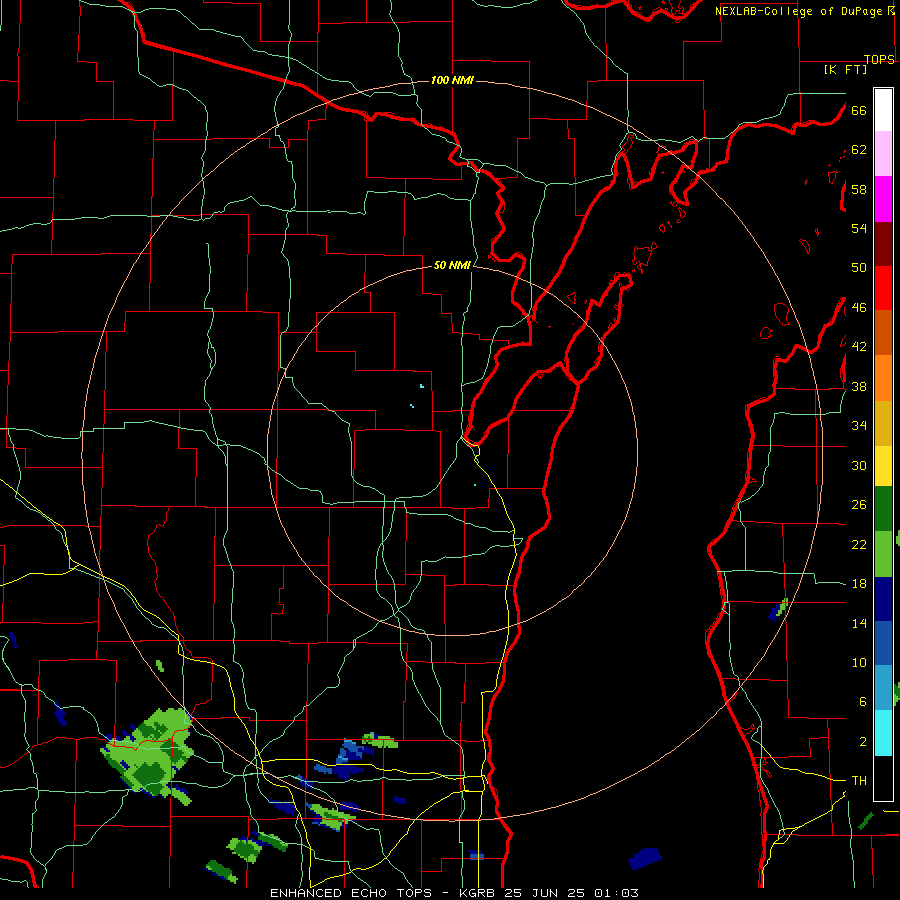Click the 18 legend value
900x900 pixels.
click(859, 584)
